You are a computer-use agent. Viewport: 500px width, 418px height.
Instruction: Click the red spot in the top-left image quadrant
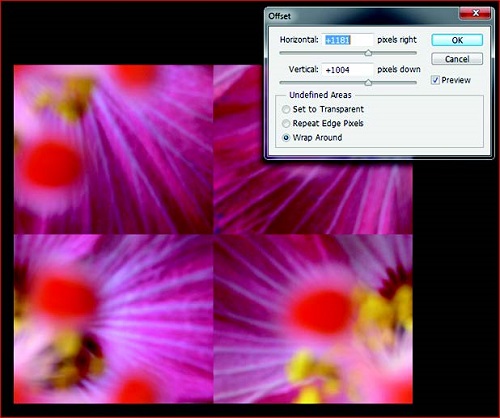pyautogui.click(x=53, y=164)
